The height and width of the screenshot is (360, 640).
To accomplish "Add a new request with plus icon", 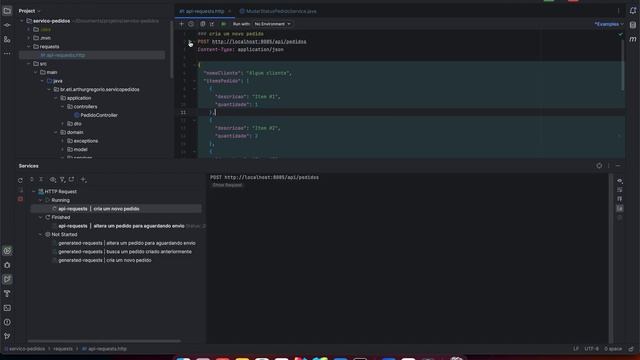I will coord(182,24).
